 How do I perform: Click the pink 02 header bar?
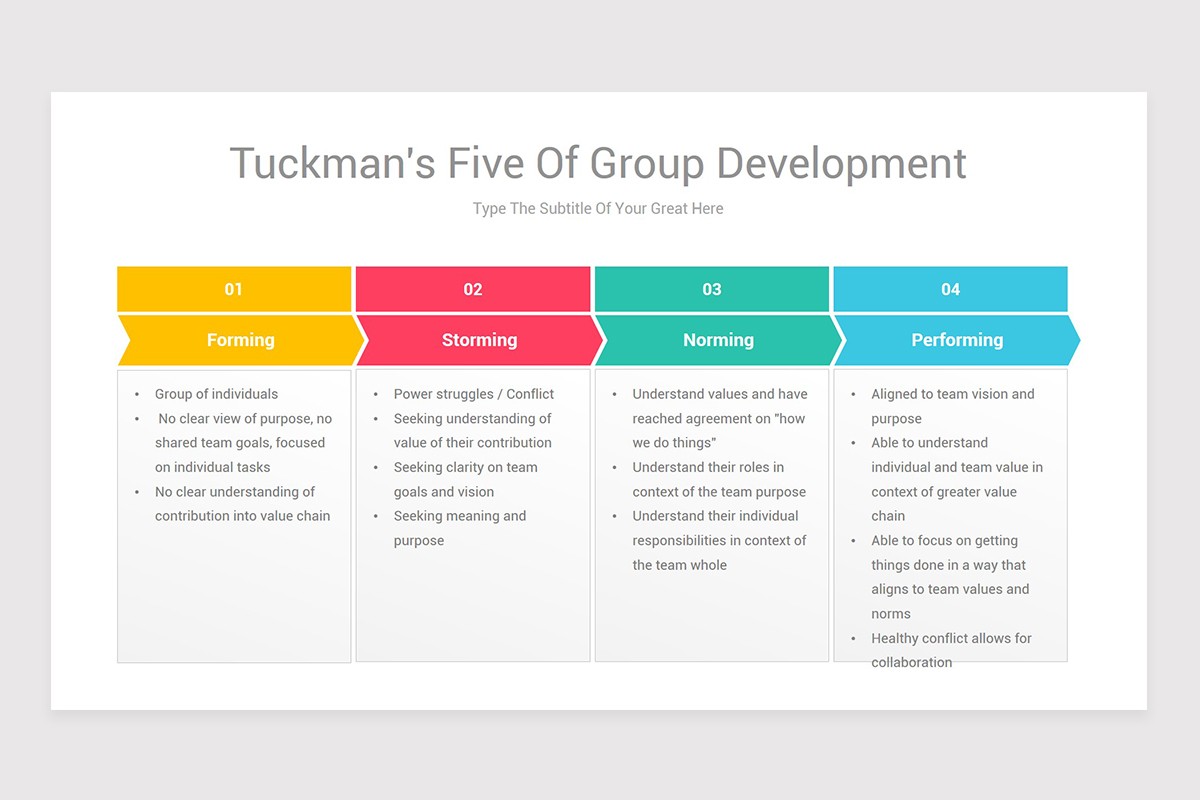(473, 289)
